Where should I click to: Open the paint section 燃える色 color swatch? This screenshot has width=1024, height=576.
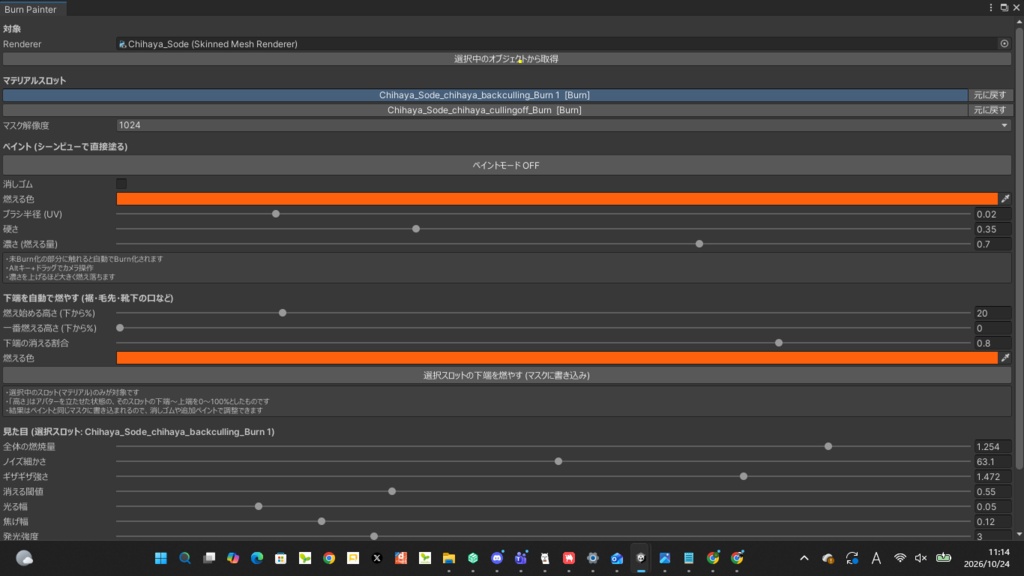[x=557, y=199]
